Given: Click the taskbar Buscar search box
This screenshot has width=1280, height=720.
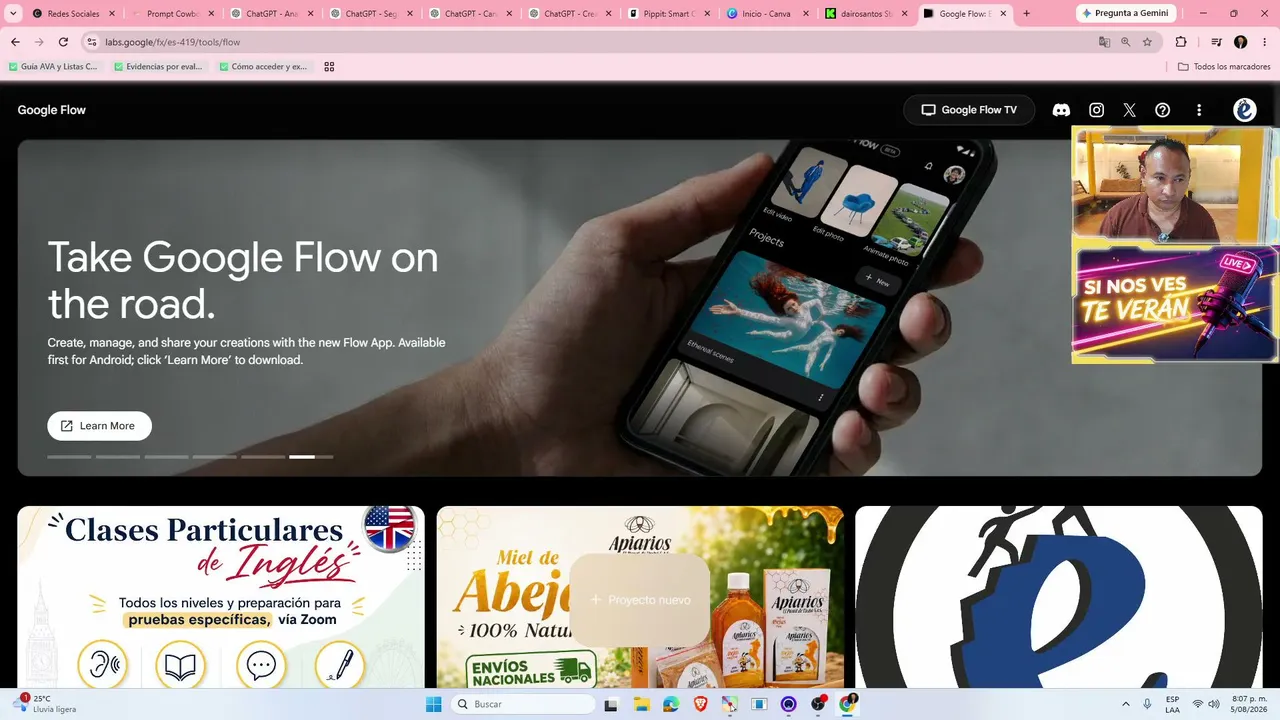Looking at the screenshot, I should pyautogui.click(x=522, y=704).
